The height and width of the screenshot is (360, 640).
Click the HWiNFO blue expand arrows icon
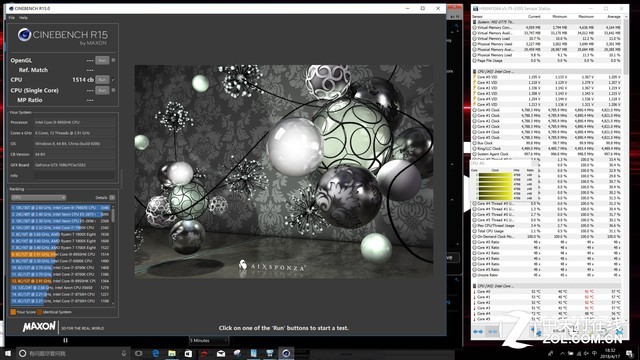point(478,332)
